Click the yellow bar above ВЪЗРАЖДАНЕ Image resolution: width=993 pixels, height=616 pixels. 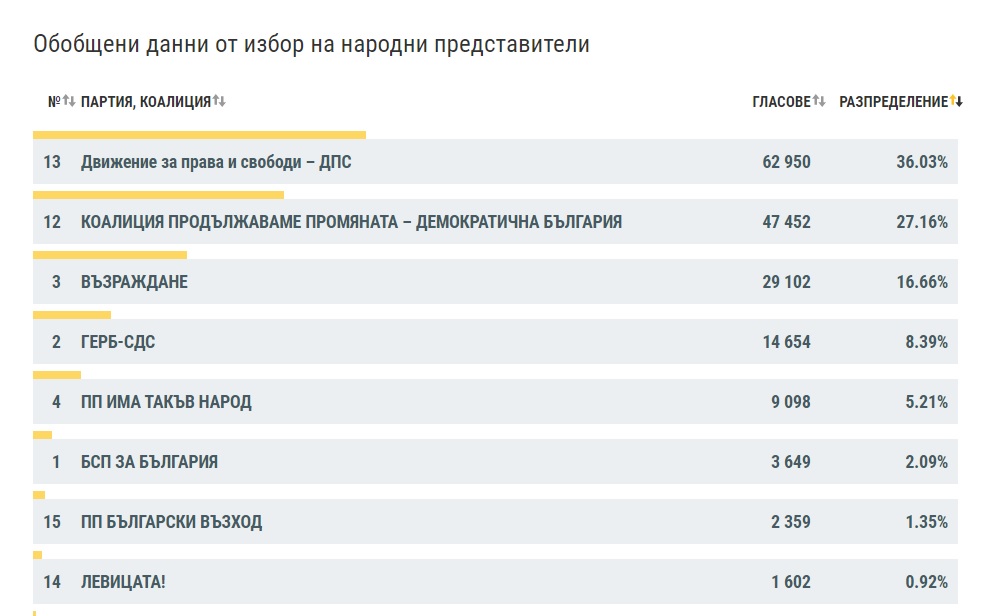110,254
